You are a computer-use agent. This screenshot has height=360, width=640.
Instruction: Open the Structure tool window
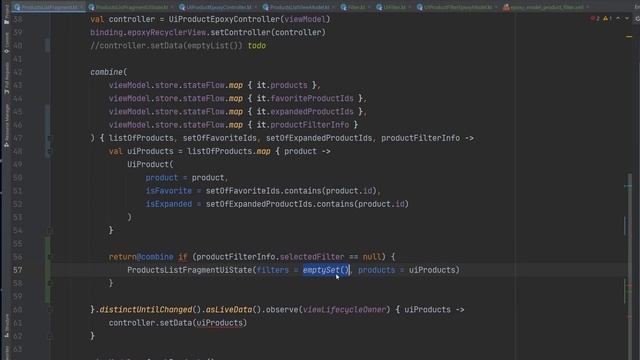pos(7,325)
